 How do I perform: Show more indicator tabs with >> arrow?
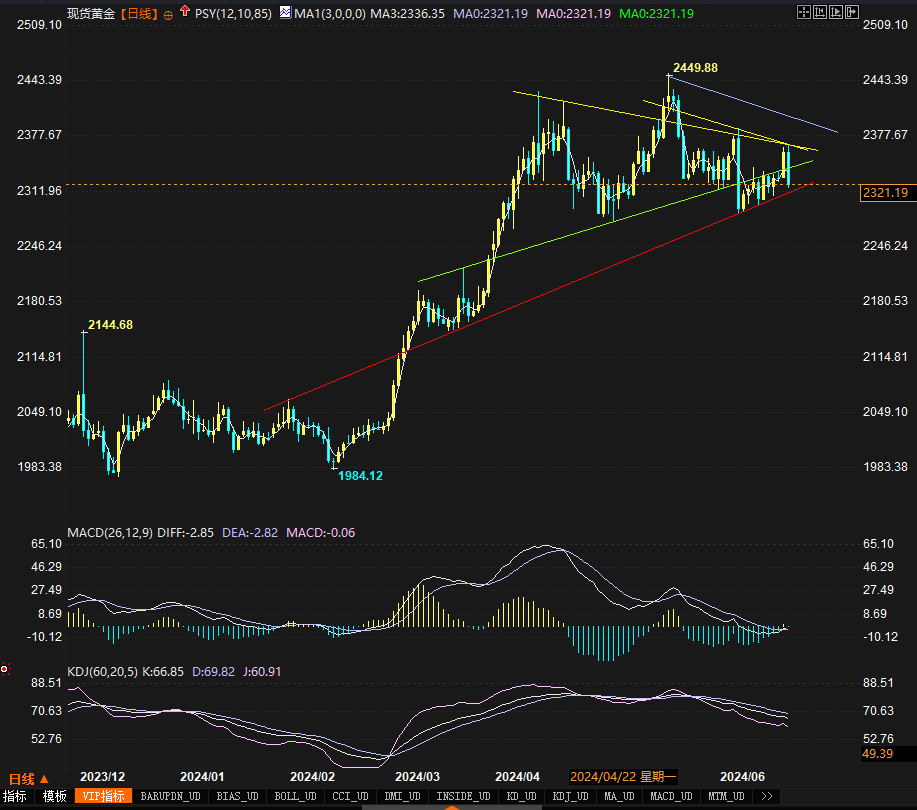767,797
